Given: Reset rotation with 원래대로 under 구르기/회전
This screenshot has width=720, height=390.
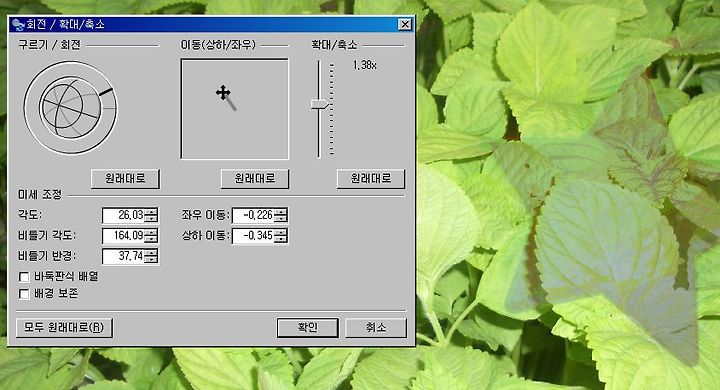Looking at the screenshot, I should coord(125,179).
